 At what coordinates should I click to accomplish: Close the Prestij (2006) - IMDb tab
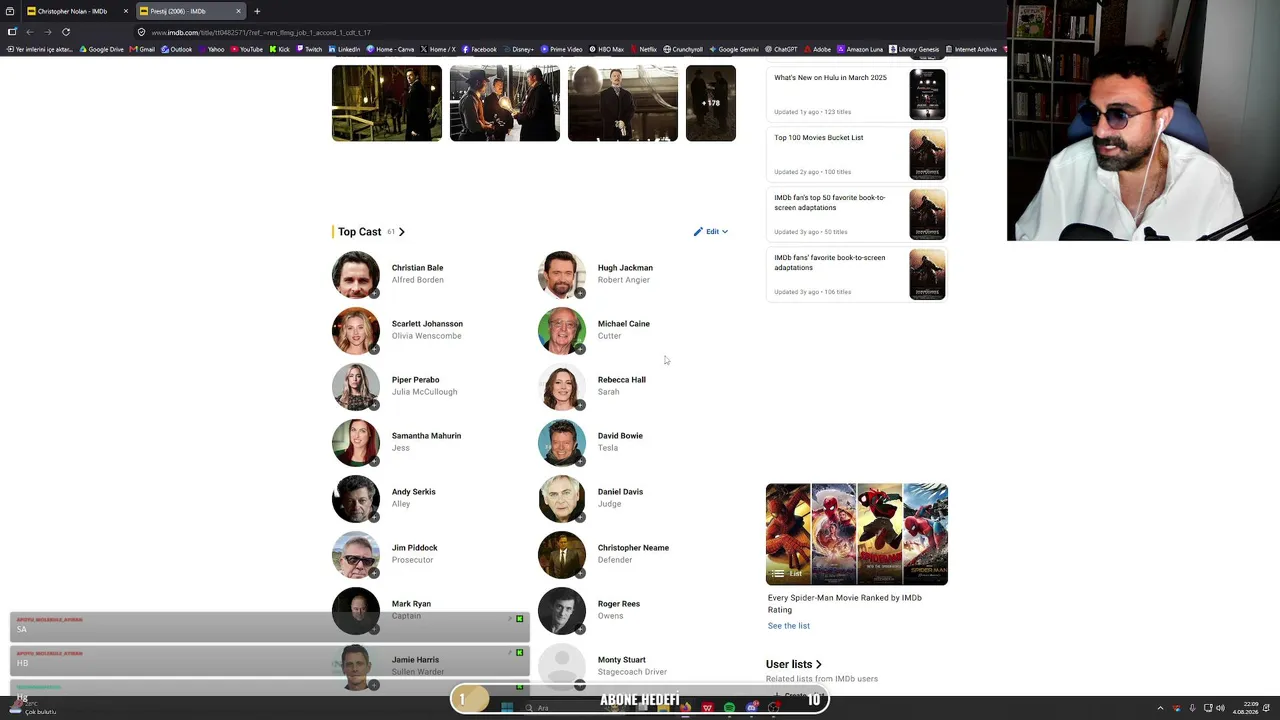(238, 11)
